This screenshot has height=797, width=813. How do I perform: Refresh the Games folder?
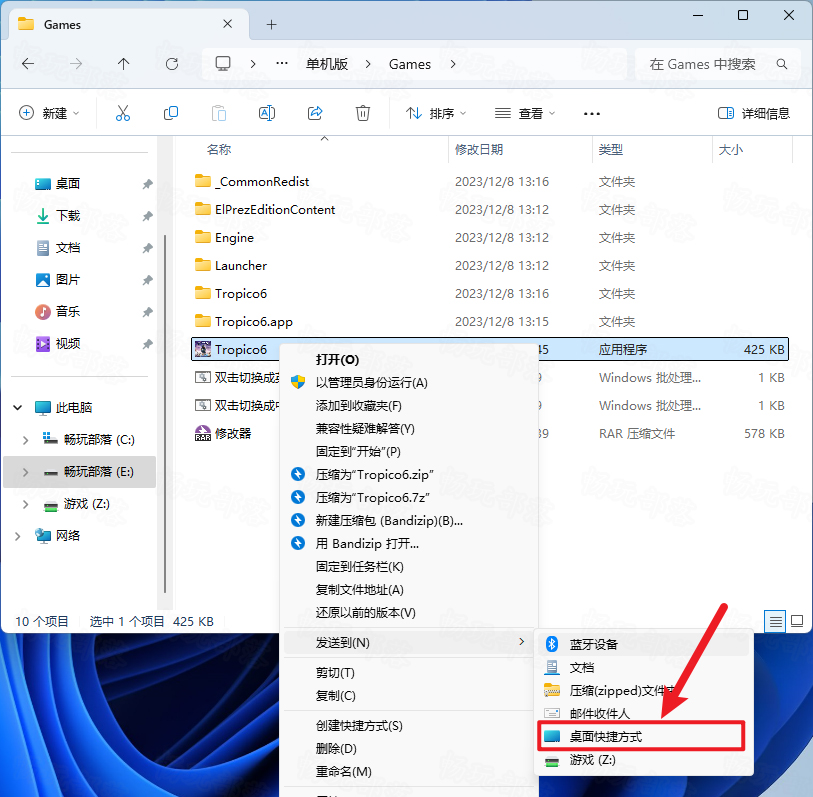click(x=172, y=64)
